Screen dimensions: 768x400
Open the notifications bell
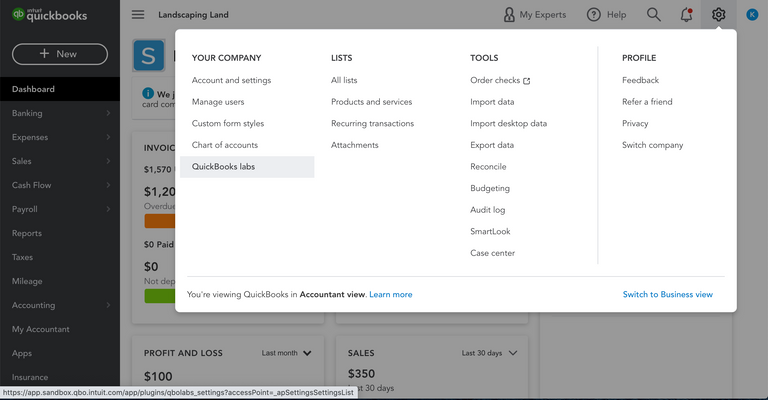point(686,15)
